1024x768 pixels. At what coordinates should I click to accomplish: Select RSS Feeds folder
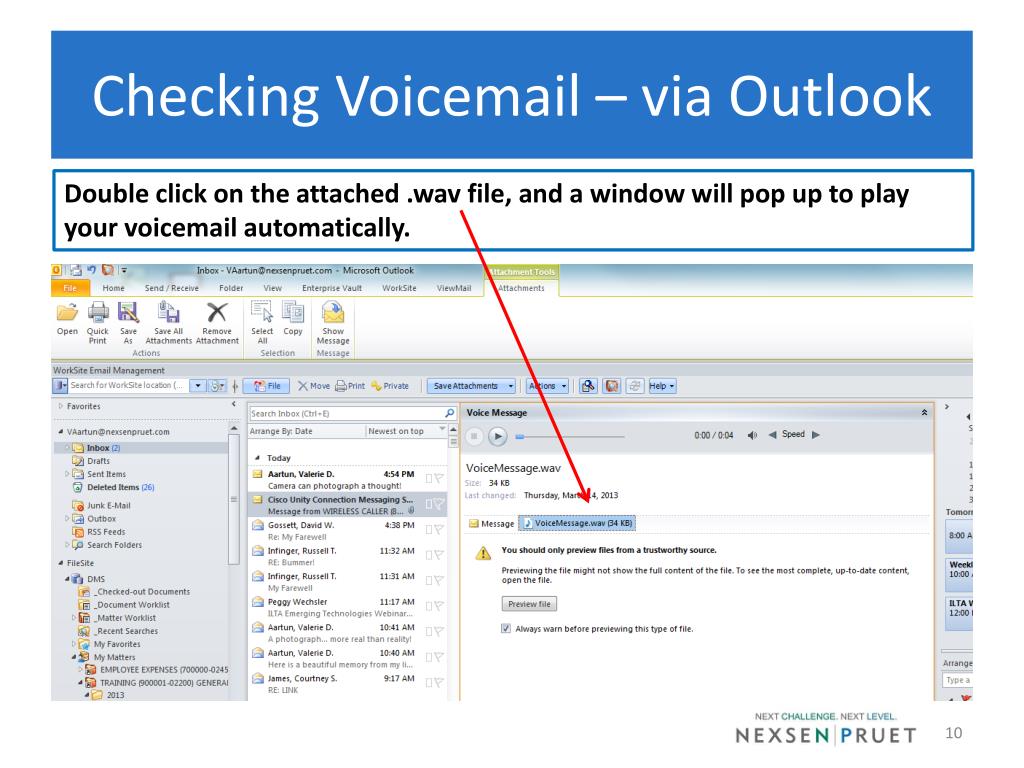[x=106, y=532]
